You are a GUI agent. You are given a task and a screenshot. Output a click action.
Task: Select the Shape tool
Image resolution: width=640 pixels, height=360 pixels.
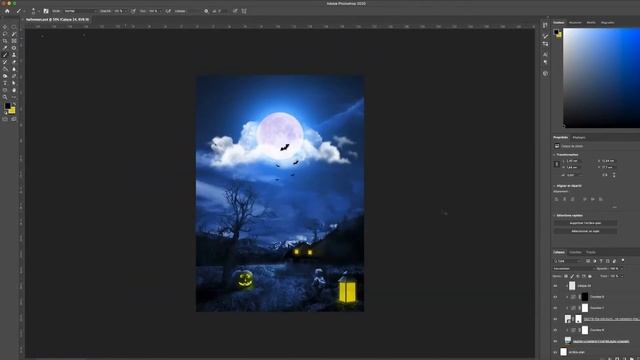[5, 90]
